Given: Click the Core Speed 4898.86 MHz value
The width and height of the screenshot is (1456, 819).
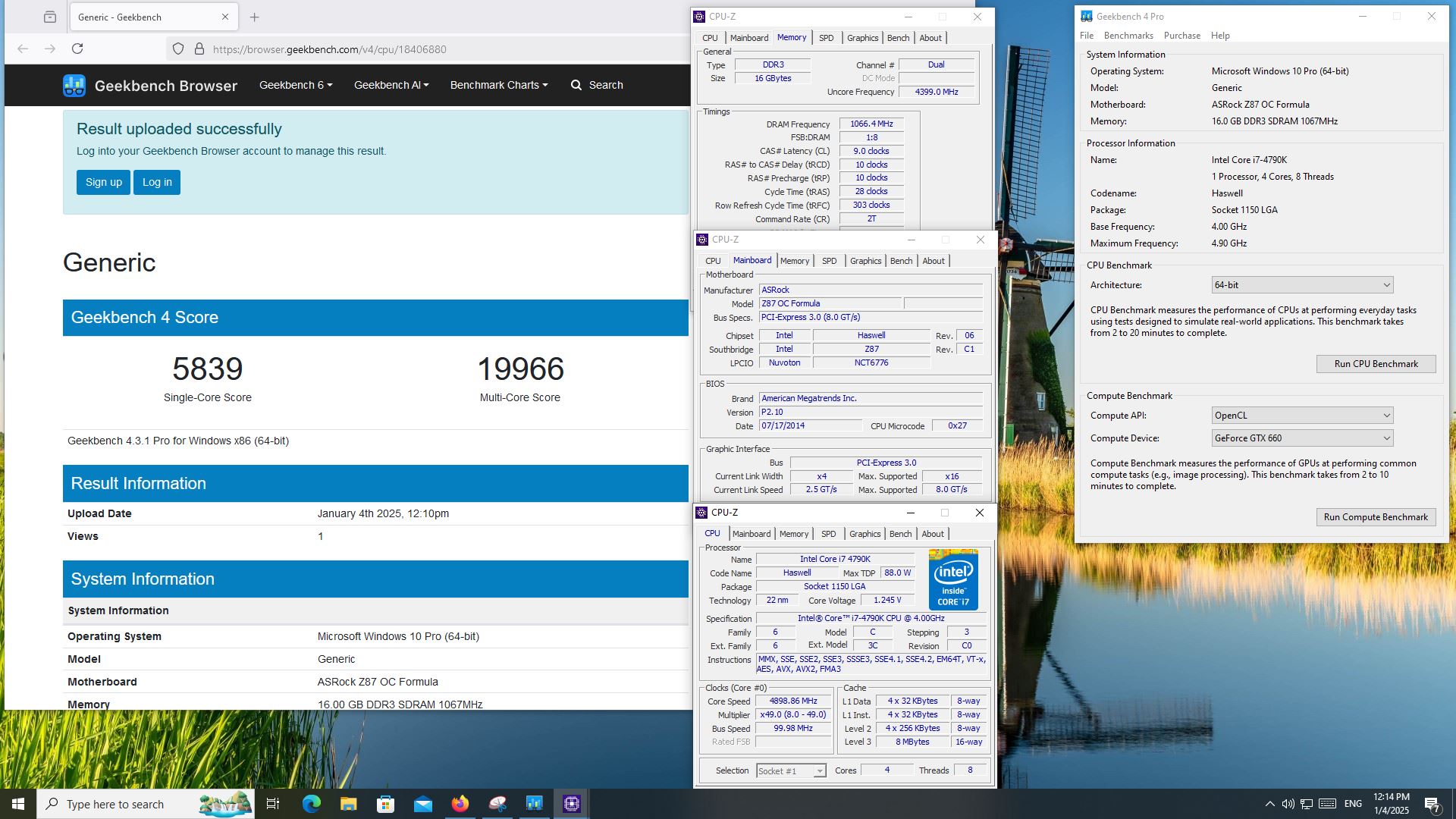Looking at the screenshot, I should (x=793, y=701).
